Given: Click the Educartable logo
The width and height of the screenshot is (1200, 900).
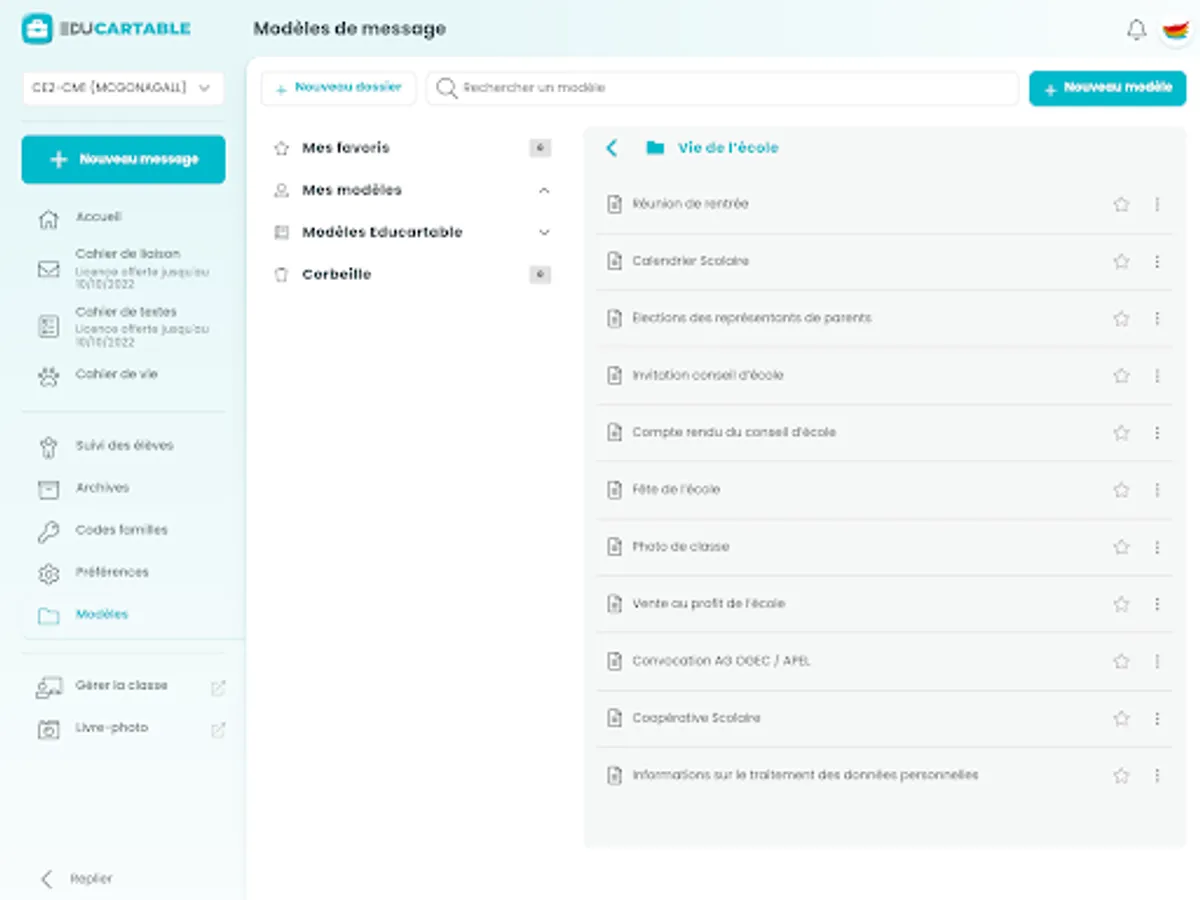Looking at the screenshot, I should pos(106,29).
